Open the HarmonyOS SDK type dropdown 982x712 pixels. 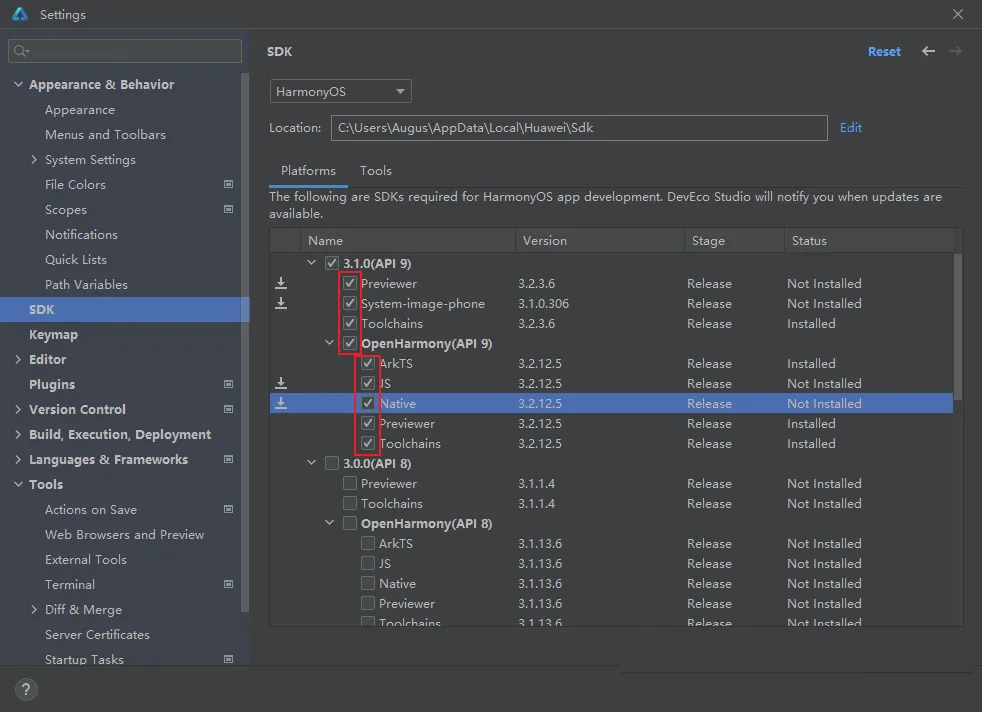pos(341,91)
